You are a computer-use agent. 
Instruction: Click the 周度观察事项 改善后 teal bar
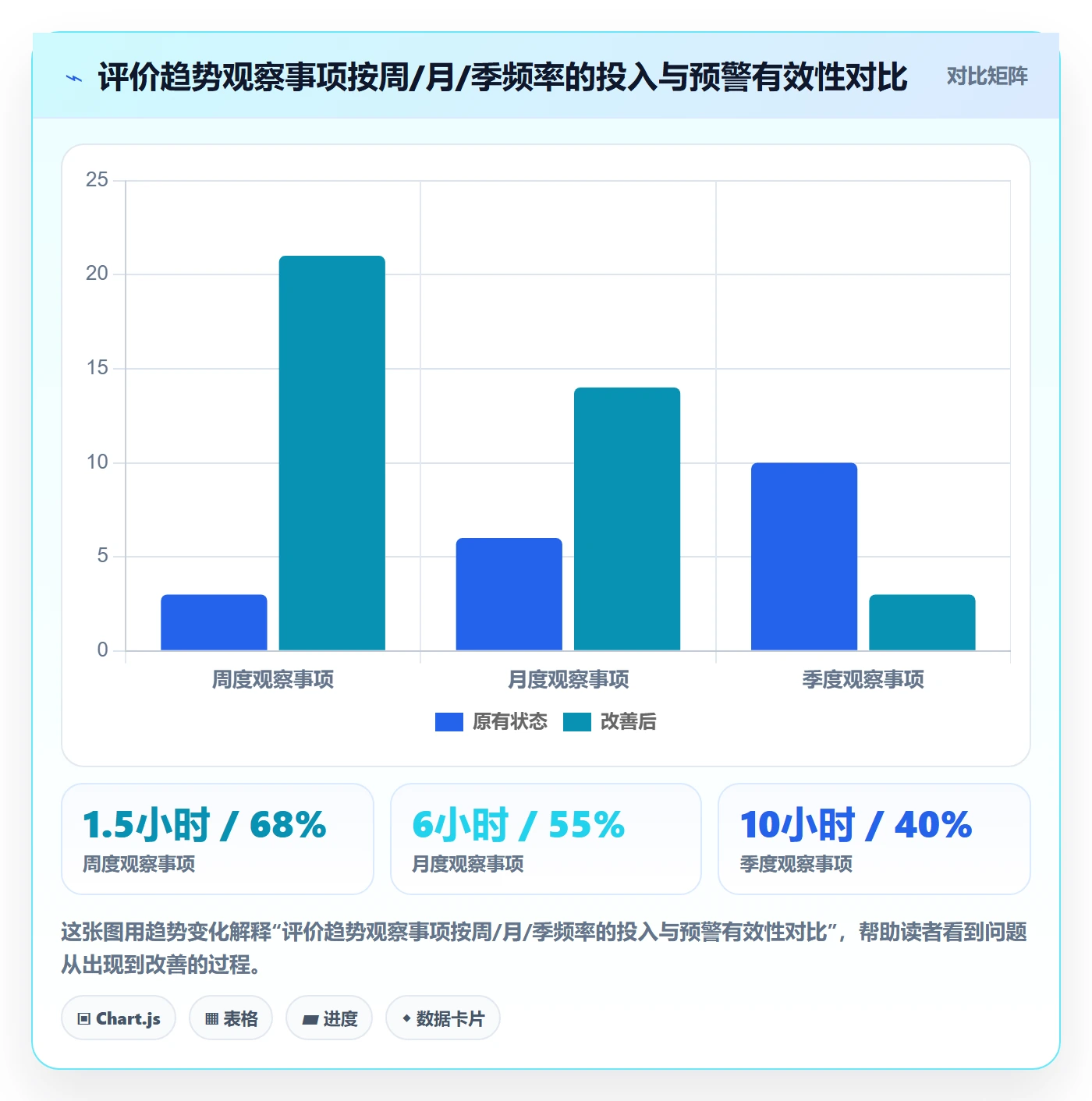click(x=332, y=453)
